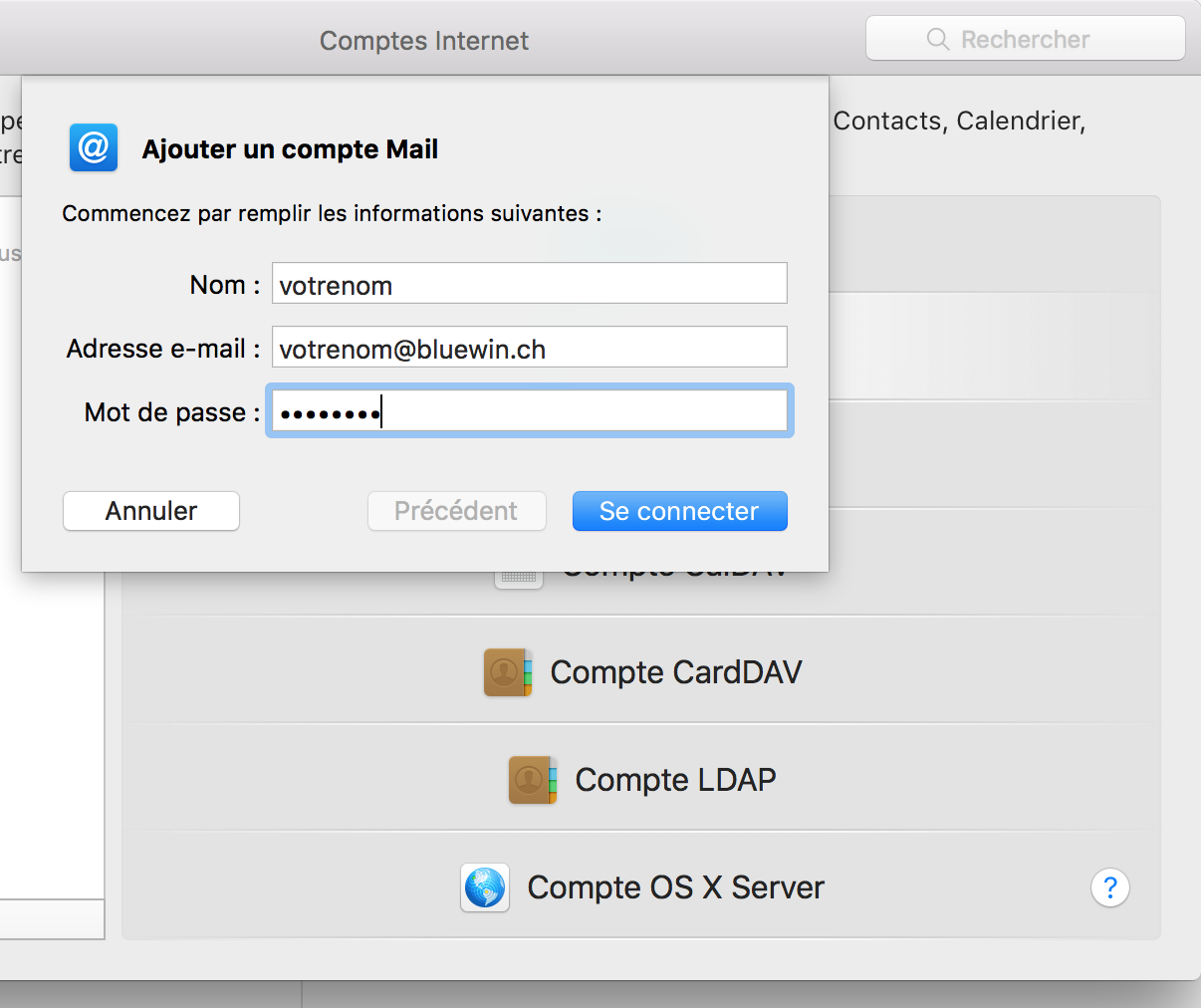The height and width of the screenshot is (1008, 1201).
Task: Click the Se connecter button
Action: pos(679,511)
